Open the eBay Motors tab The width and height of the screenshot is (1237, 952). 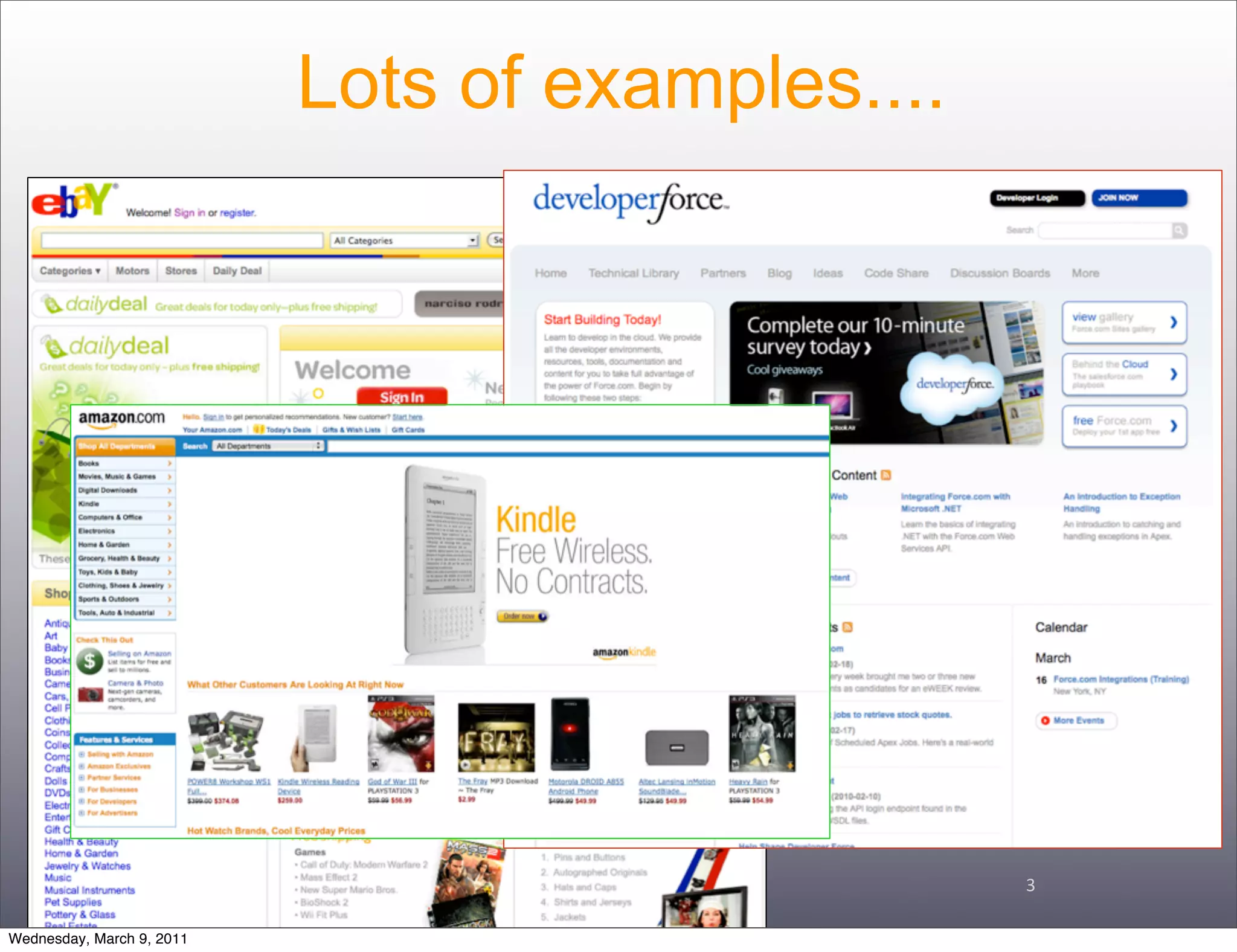[x=132, y=271]
